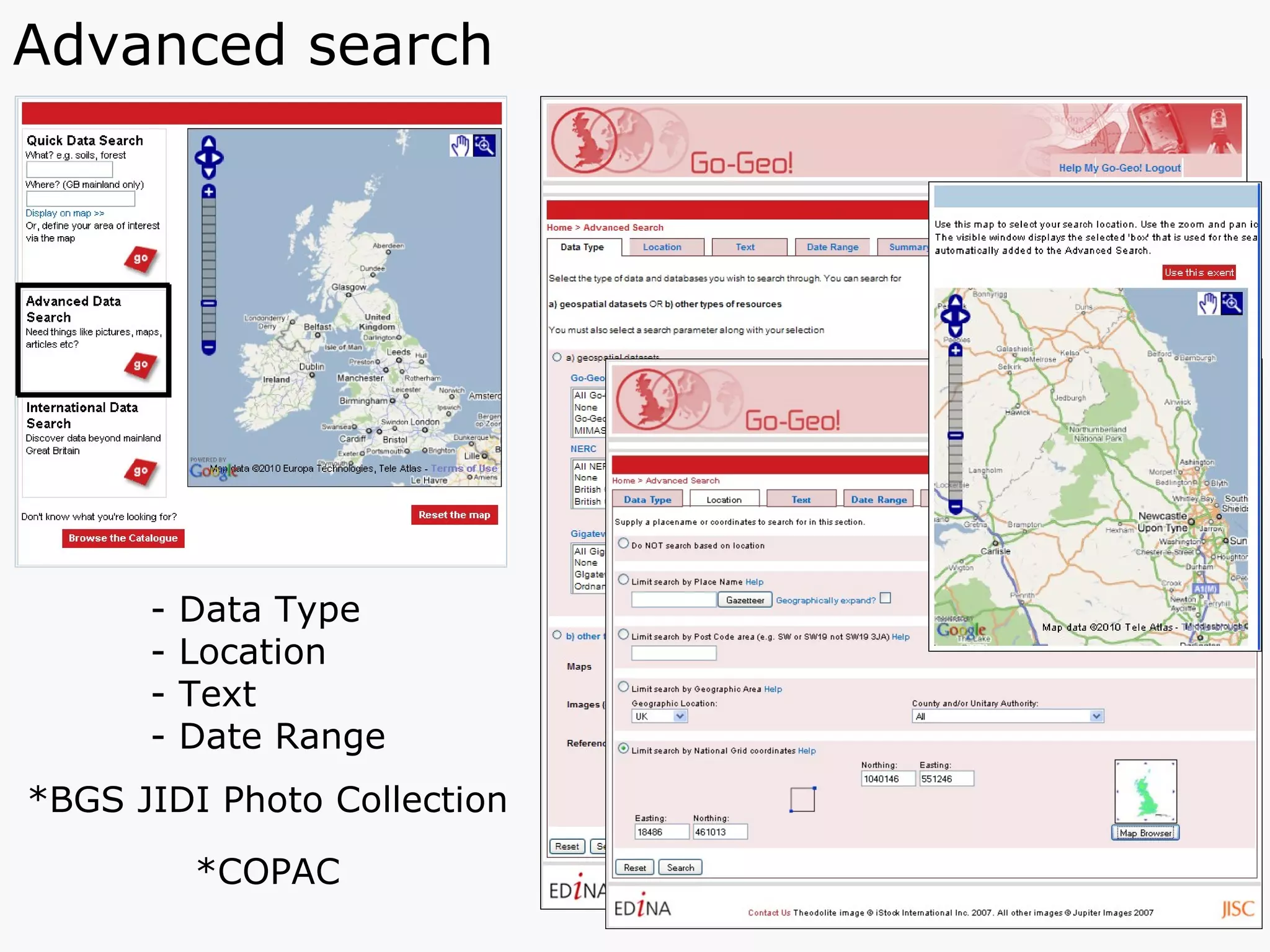This screenshot has height=952, width=1270.
Task: Click the Map Browser button
Action: tap(1145, 833)
